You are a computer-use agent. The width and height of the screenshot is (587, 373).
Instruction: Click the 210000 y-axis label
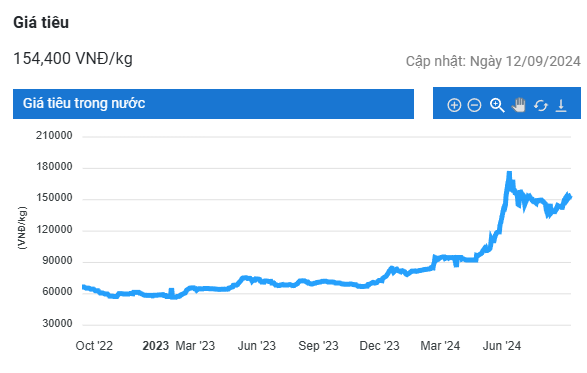pyautogui.click(x=54, y=136)
